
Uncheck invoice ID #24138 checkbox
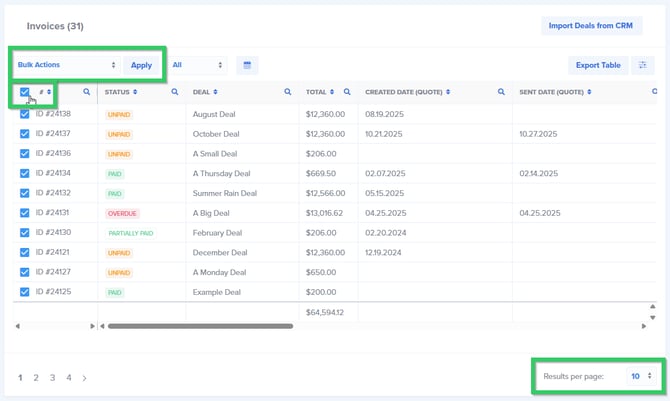[25, 115]
